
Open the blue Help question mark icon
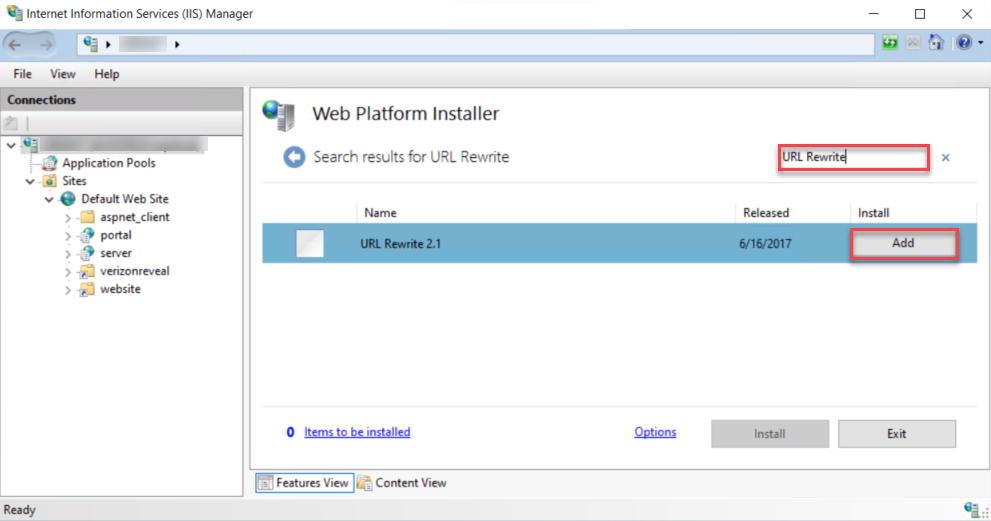pyautogui.click(x=963, y=43)
